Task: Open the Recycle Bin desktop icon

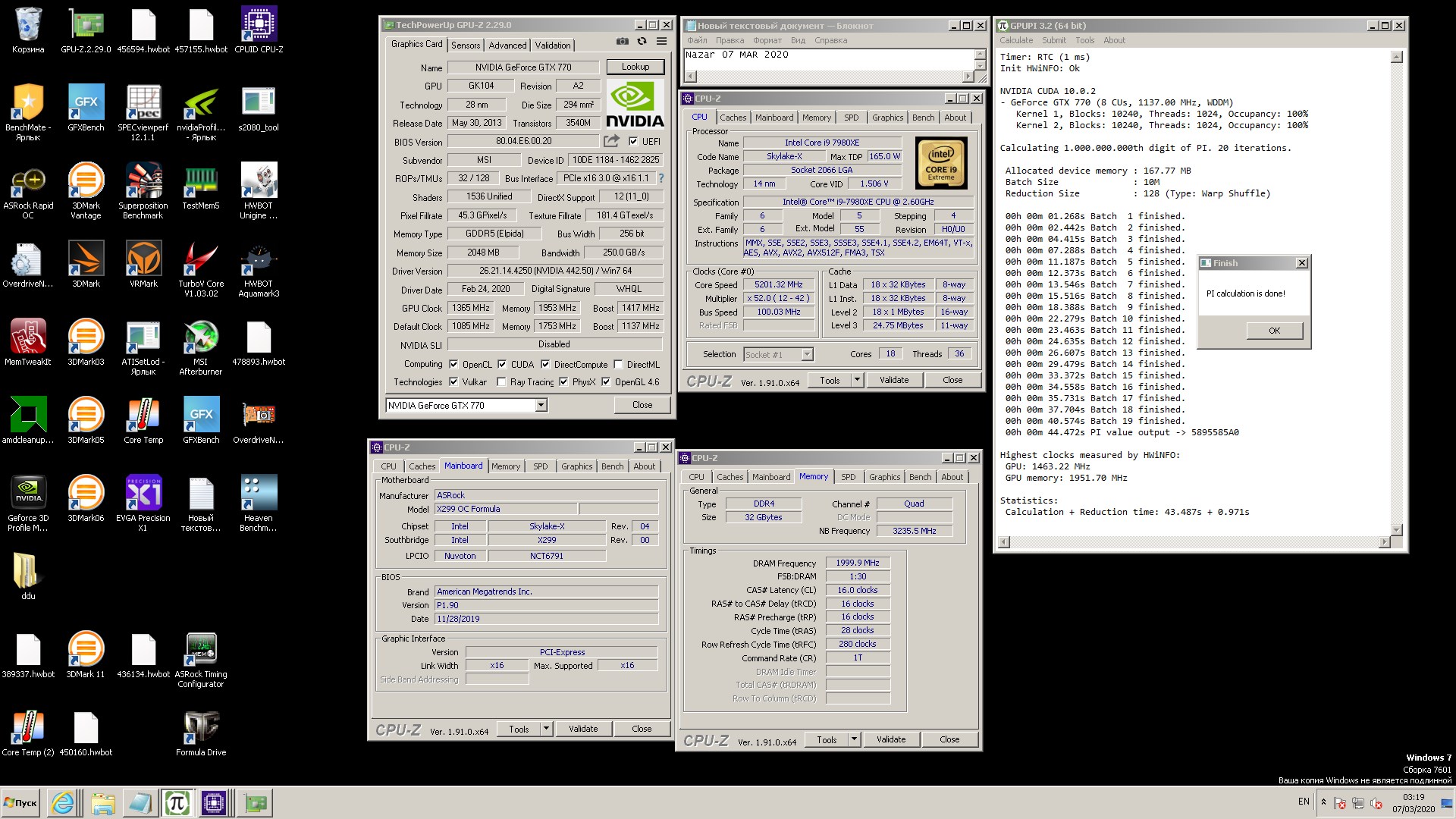Action: click(28, 30)
